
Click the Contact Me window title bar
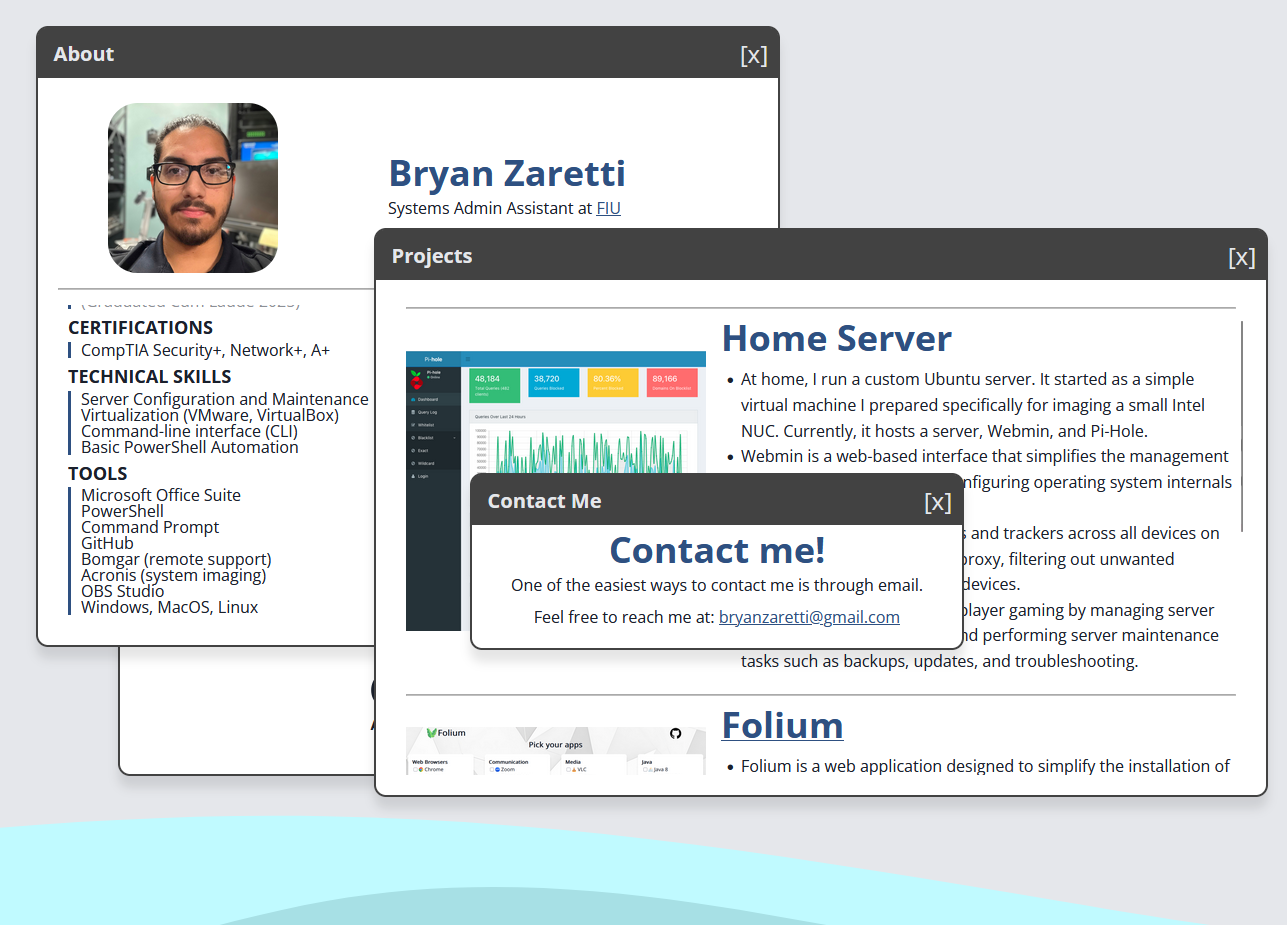717,500
